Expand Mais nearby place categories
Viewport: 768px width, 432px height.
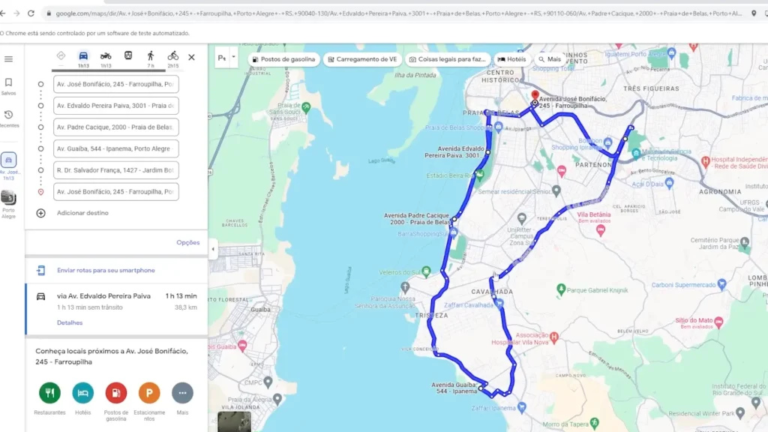(181, 393)
